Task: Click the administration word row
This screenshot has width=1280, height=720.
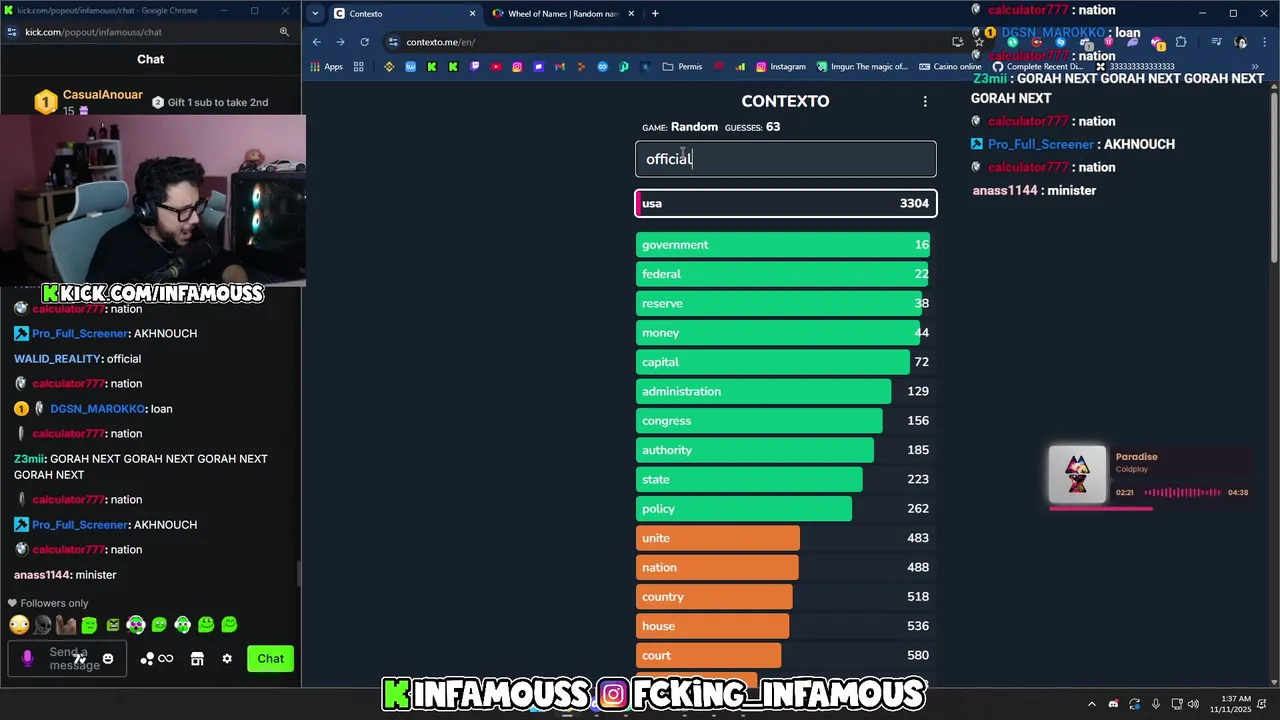Action: 786,391
